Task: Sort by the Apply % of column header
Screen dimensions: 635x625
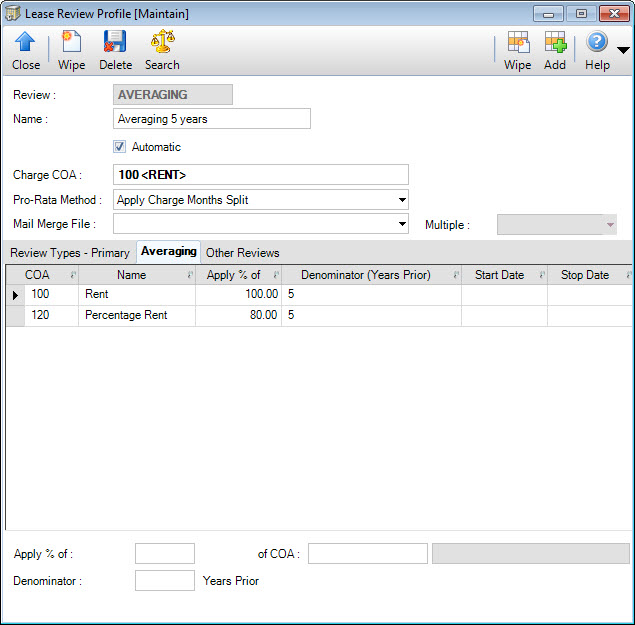Action: 239,275
